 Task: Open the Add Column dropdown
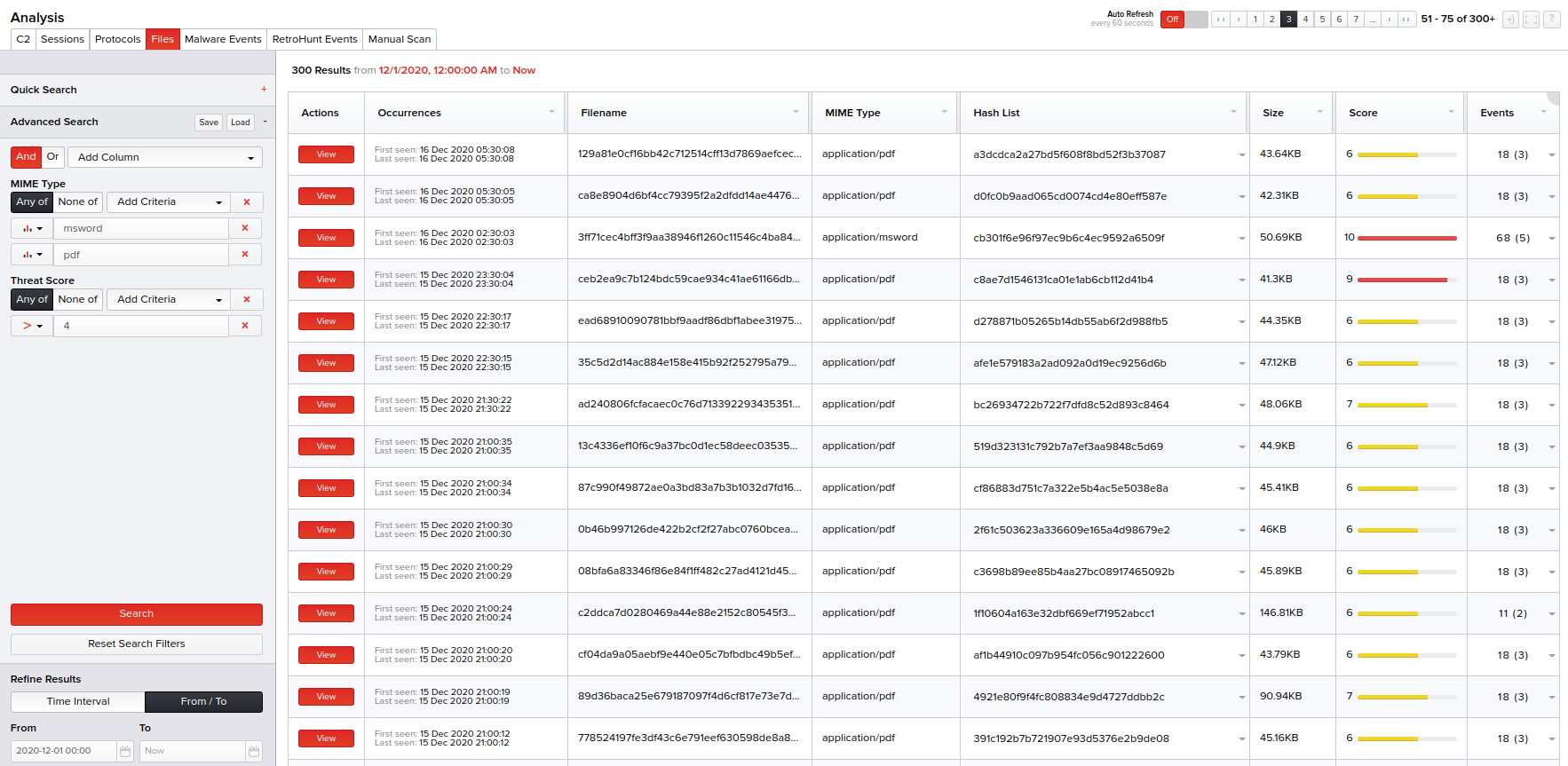click(x=165, y=157)
